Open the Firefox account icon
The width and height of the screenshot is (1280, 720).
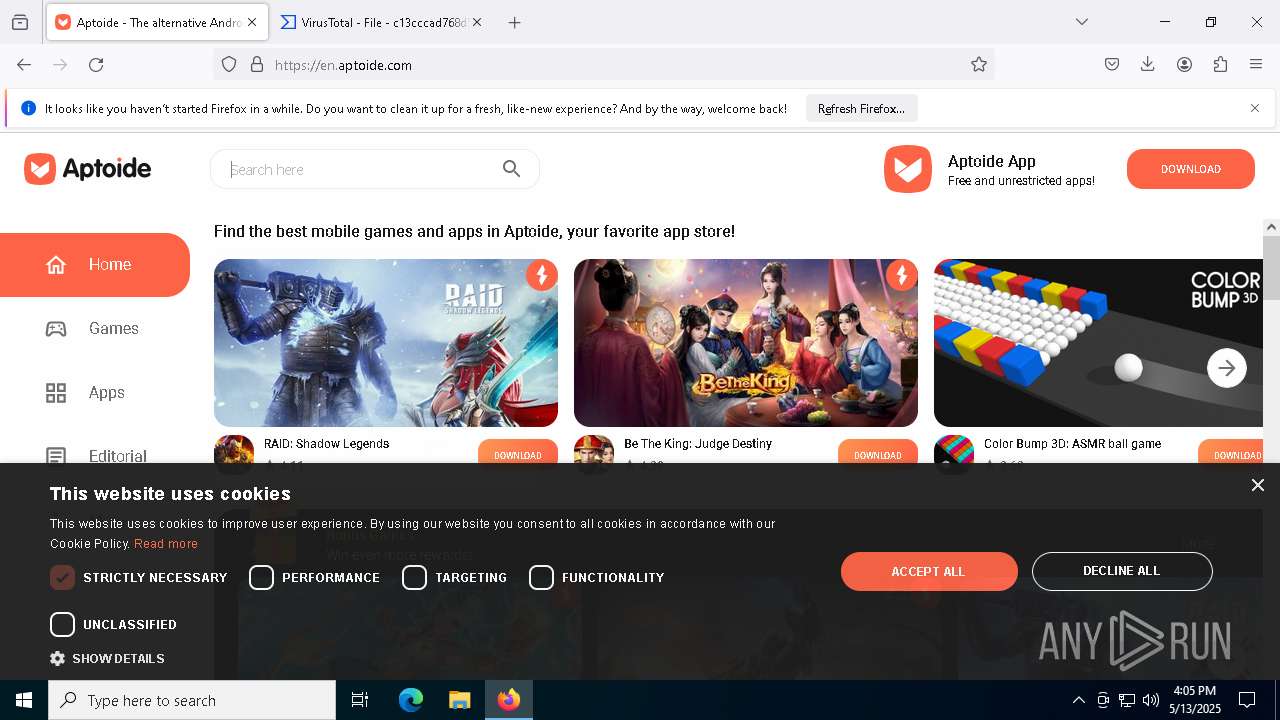coord(1184,64)
